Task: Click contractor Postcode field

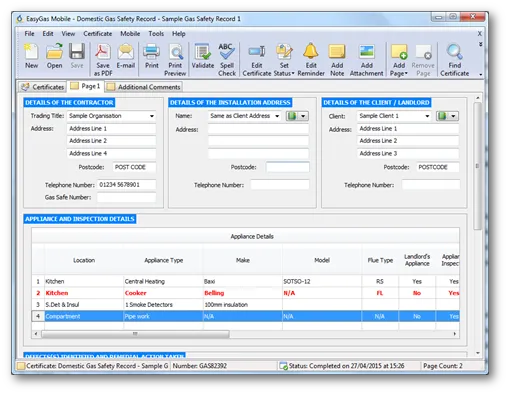Action: [134, 167]
